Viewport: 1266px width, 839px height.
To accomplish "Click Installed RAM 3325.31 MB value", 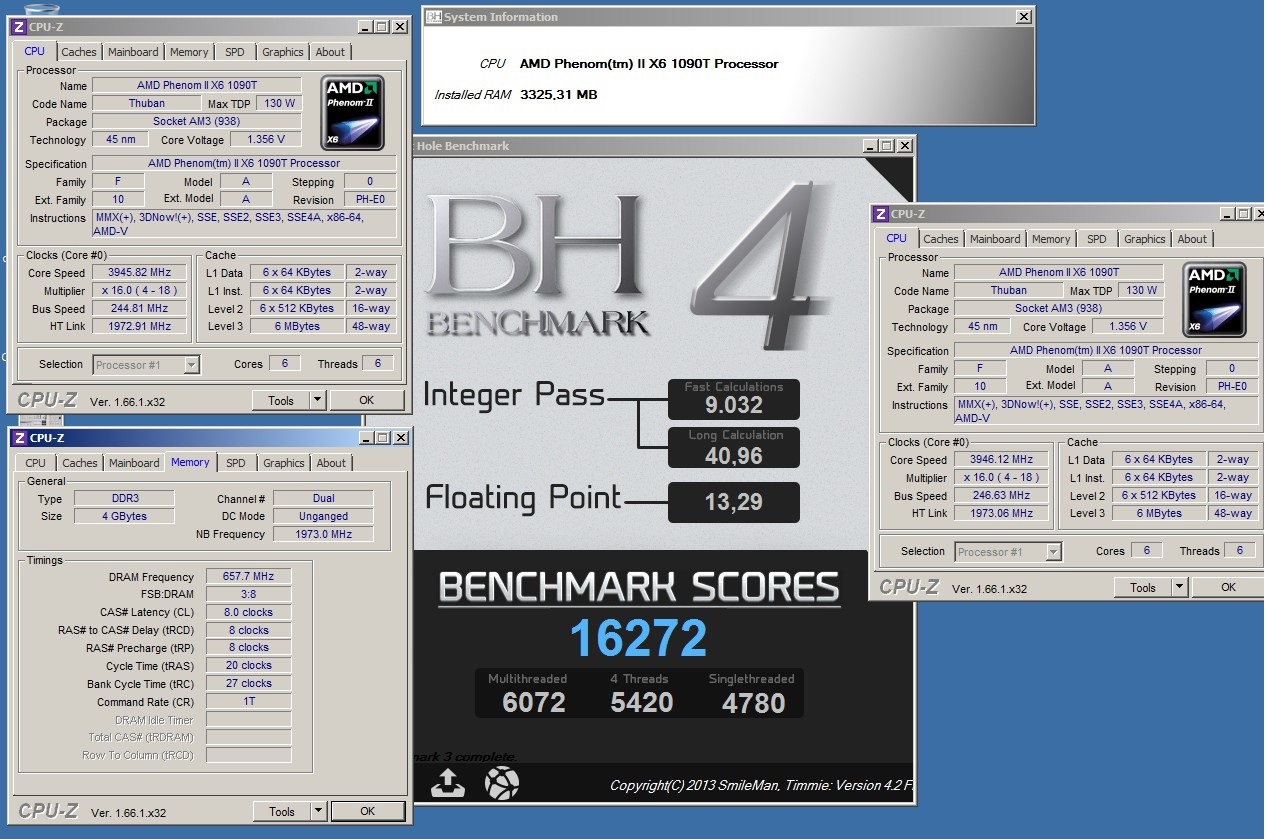I will pyautogui.click(x=559, y=94).
